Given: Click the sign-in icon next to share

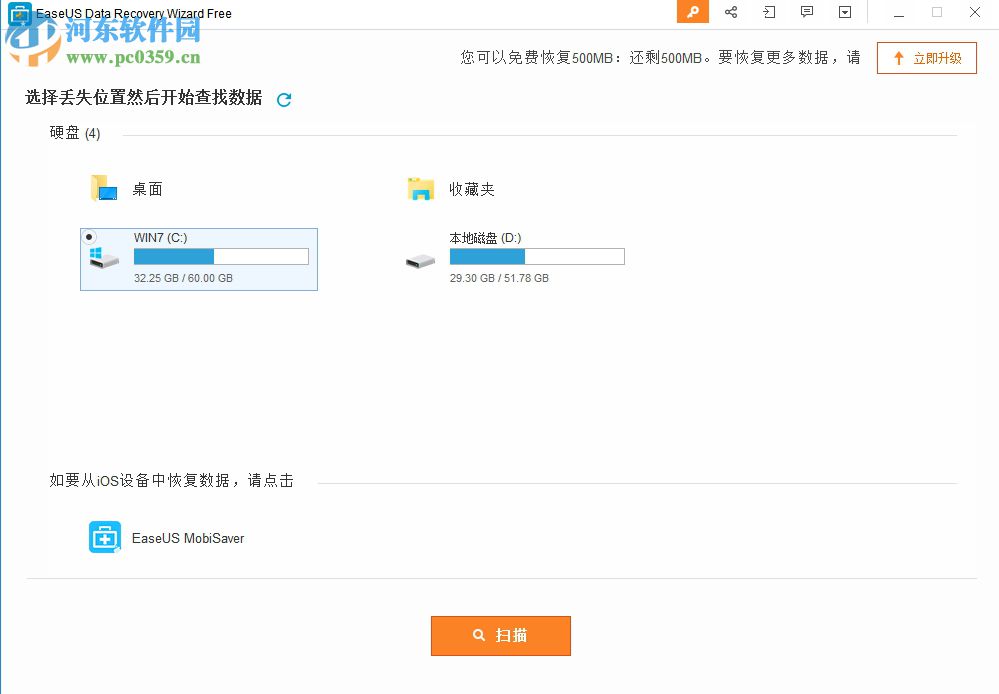Looking at the screenshot, I should point(768,12).
